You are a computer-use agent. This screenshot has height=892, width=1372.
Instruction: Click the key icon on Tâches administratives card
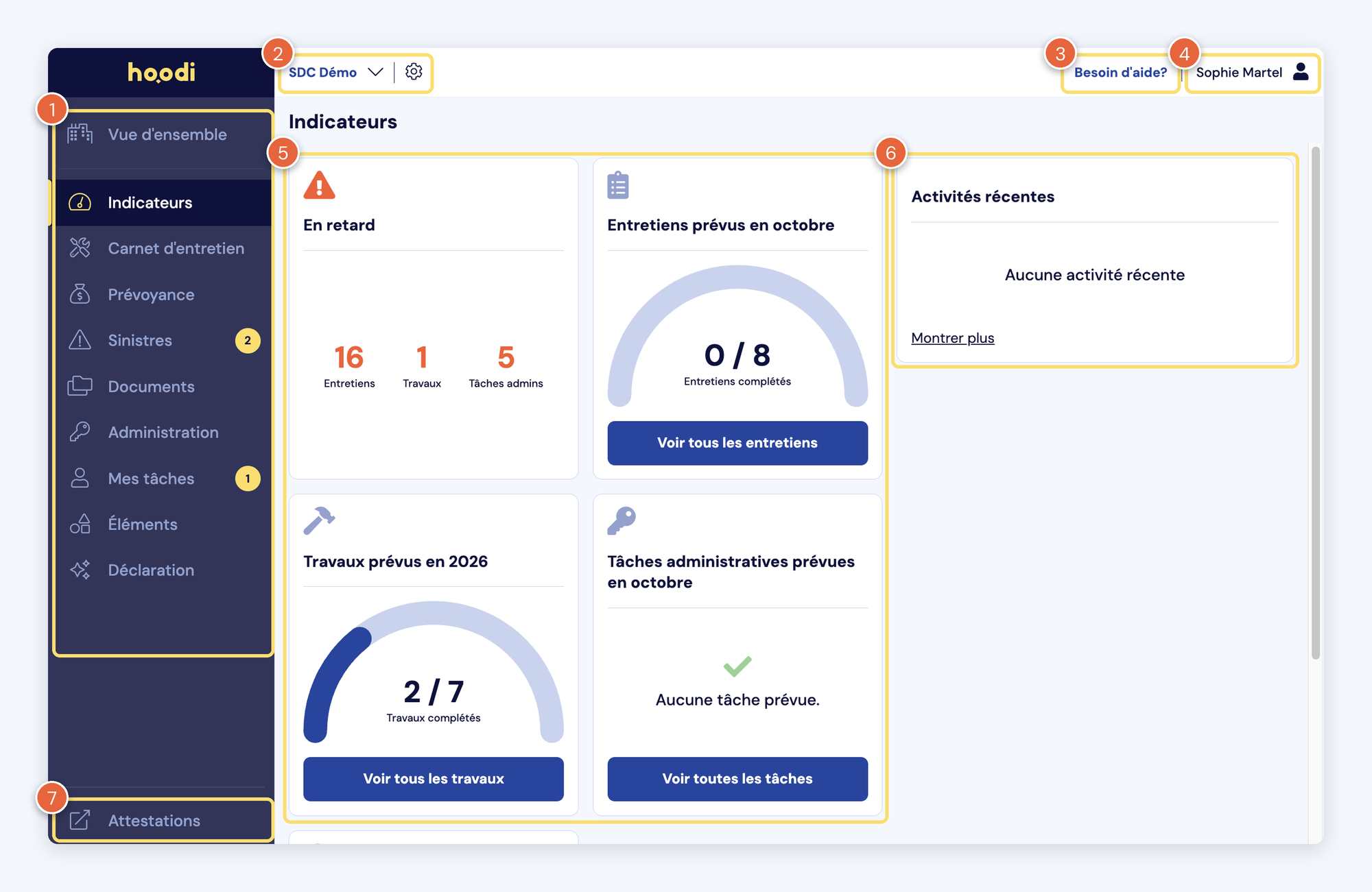coord(622,520)
